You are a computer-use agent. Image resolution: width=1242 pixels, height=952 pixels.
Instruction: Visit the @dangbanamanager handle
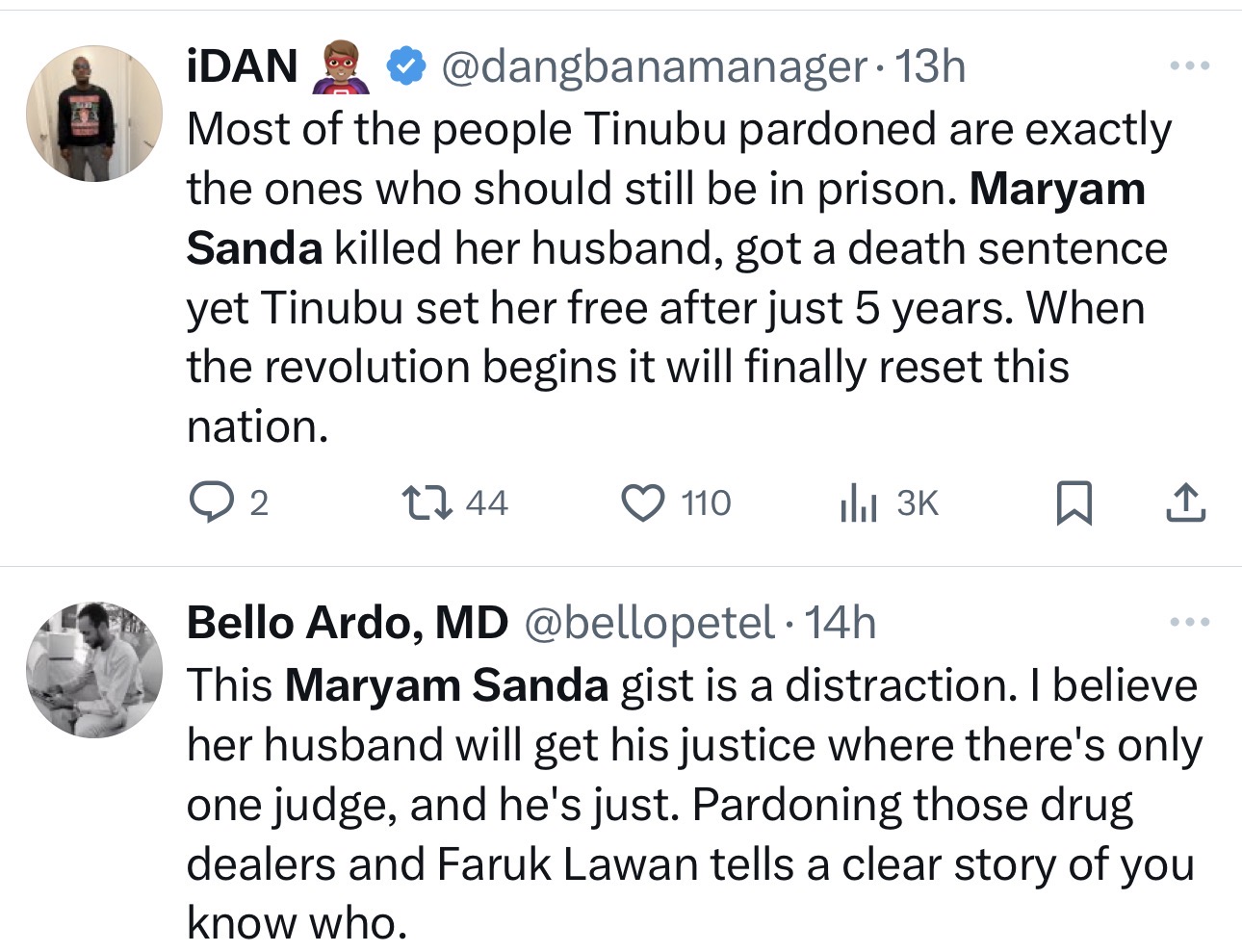coord(654,66)
